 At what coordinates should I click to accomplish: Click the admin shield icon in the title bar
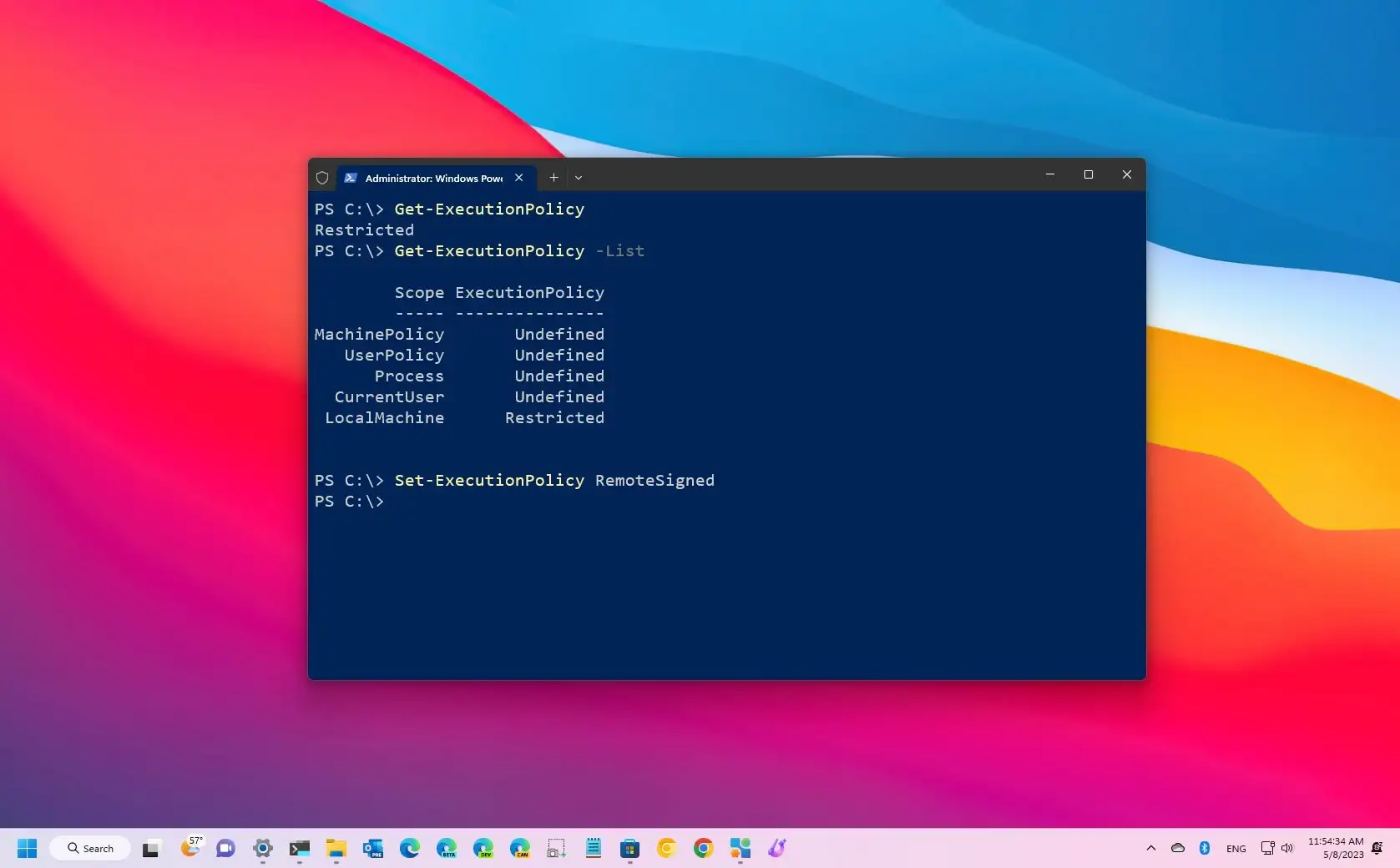pos(322,177)
